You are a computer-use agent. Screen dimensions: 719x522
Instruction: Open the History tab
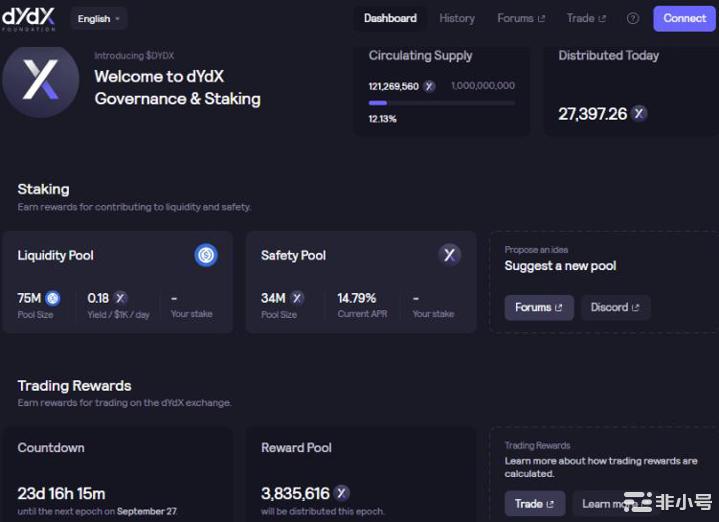coord(457,18)
